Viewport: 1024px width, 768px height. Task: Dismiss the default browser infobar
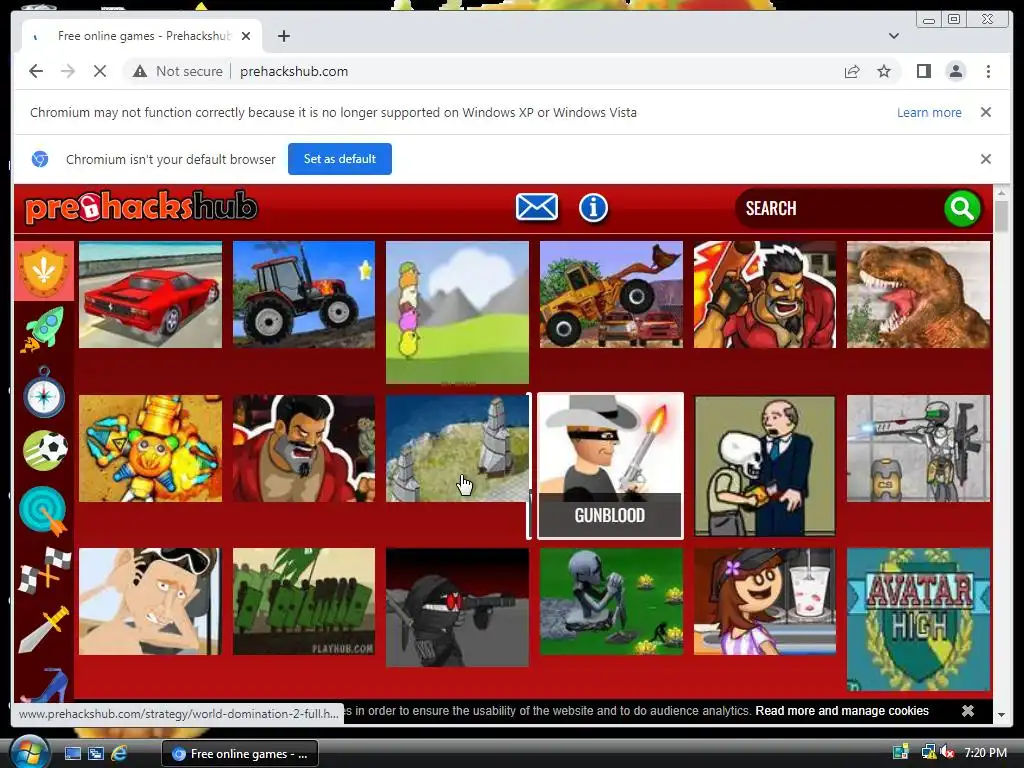985,159
